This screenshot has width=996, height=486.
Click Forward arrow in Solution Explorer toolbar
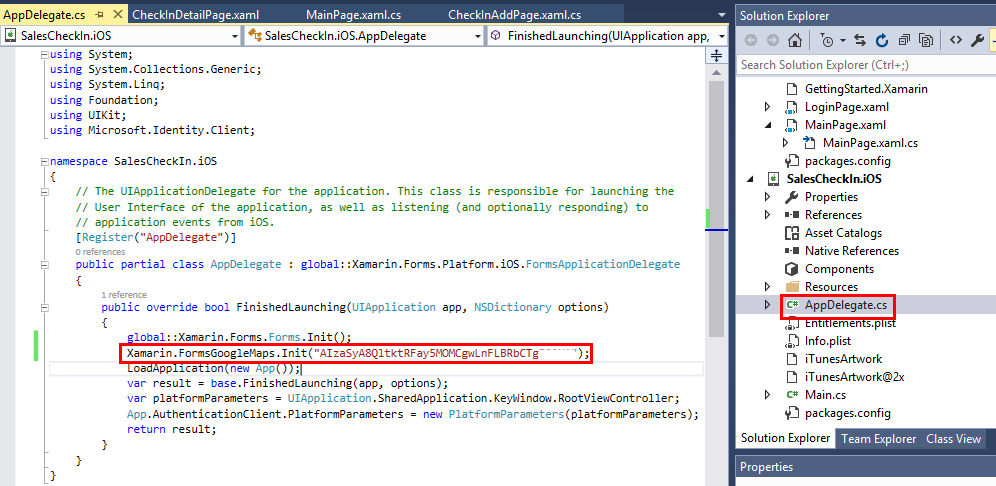coord(772,41)
